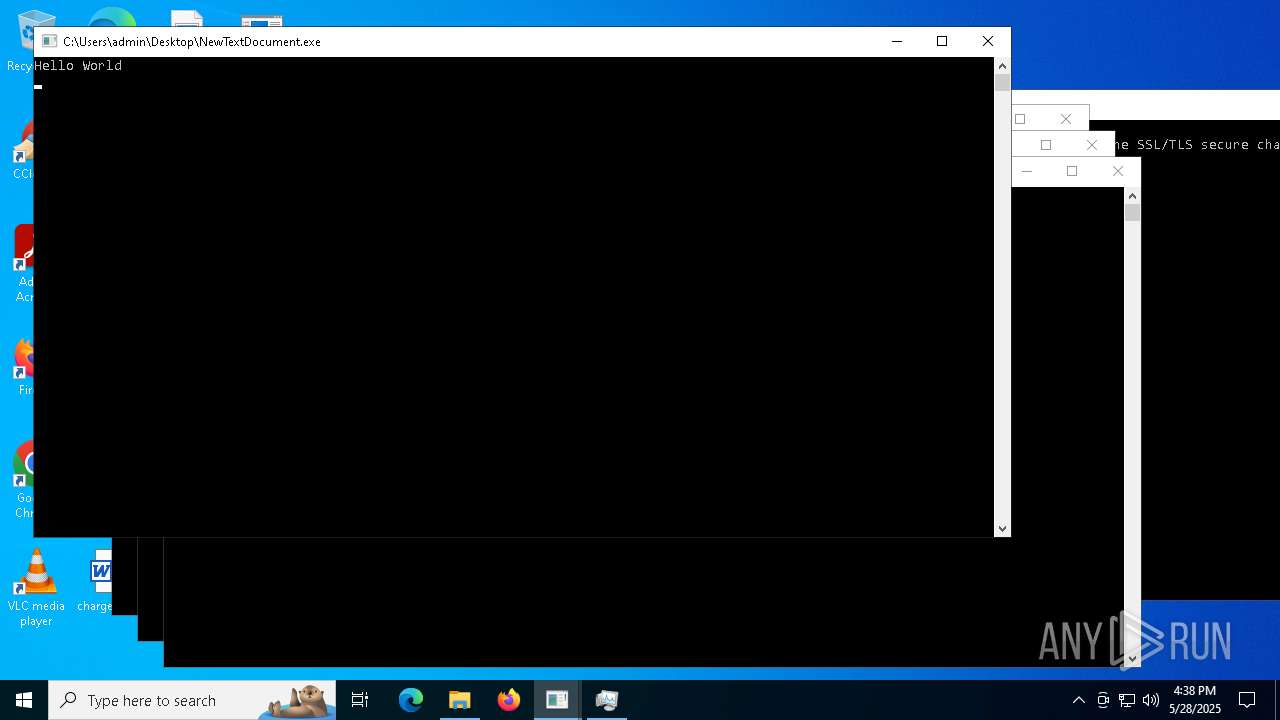Open the 4:38 PM clock and calendar

(1194, 700)
